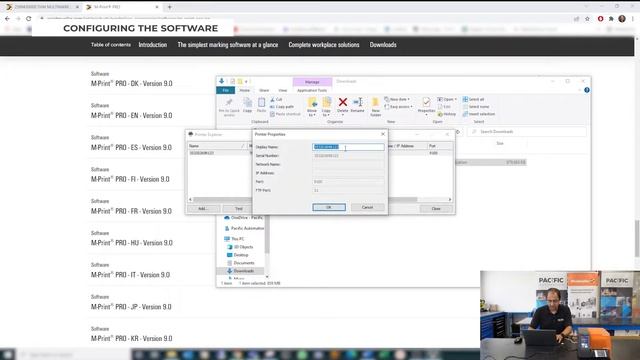Click OK in Printer Properties dialog

329,207
